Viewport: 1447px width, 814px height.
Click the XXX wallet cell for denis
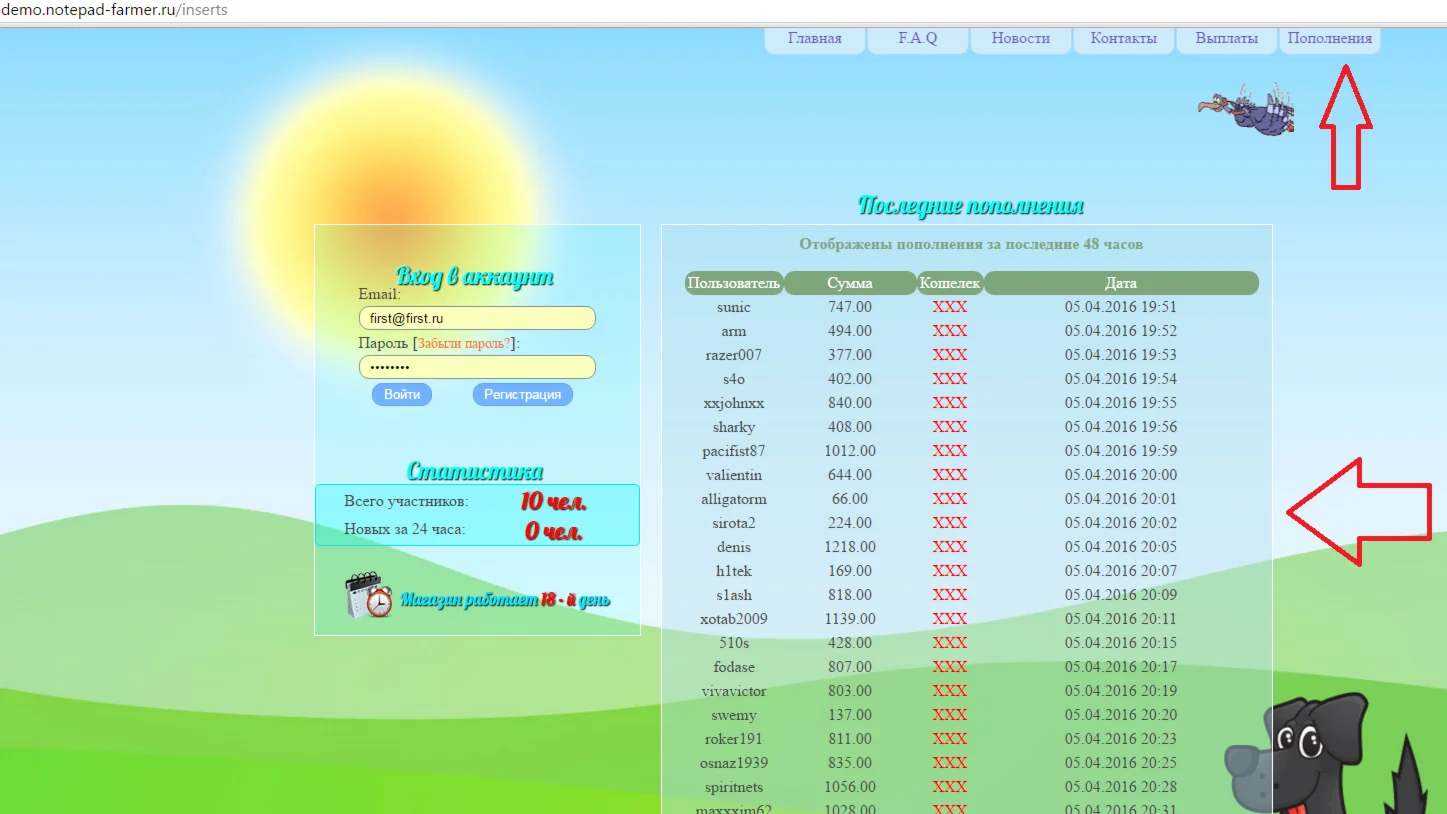click(950, 547)
